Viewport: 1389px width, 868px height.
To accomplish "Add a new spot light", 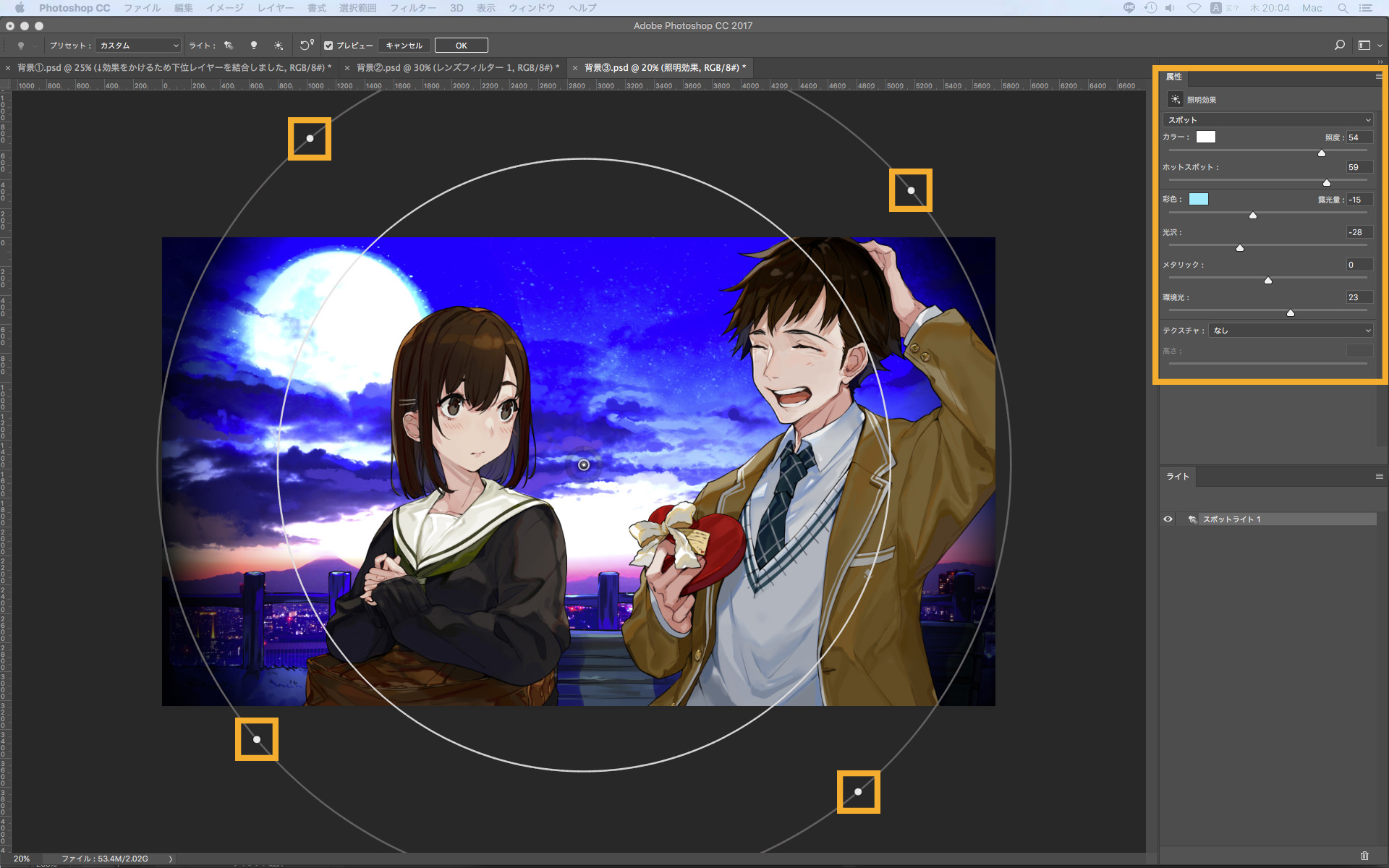I will click(x=229, y=46).
